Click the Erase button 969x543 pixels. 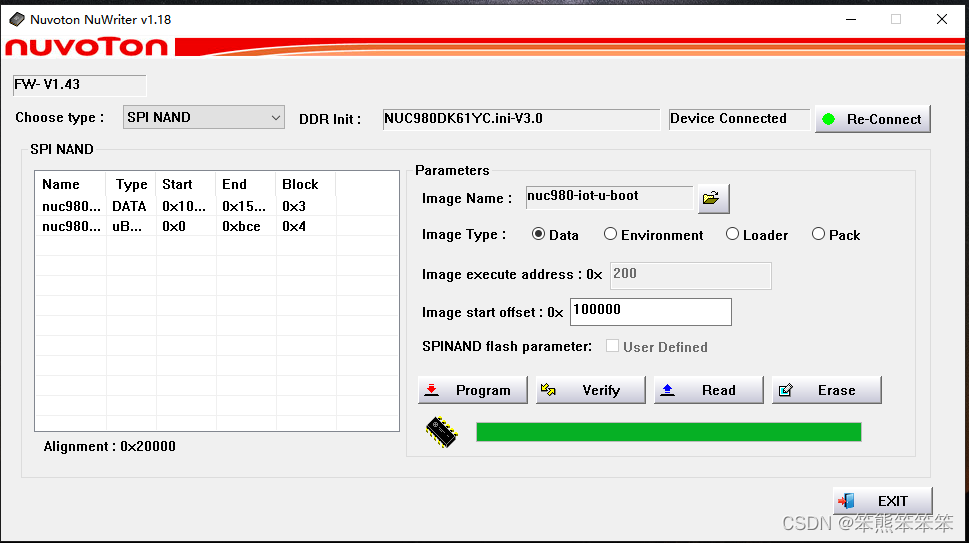pyautogui.click(x=827, y=390)
